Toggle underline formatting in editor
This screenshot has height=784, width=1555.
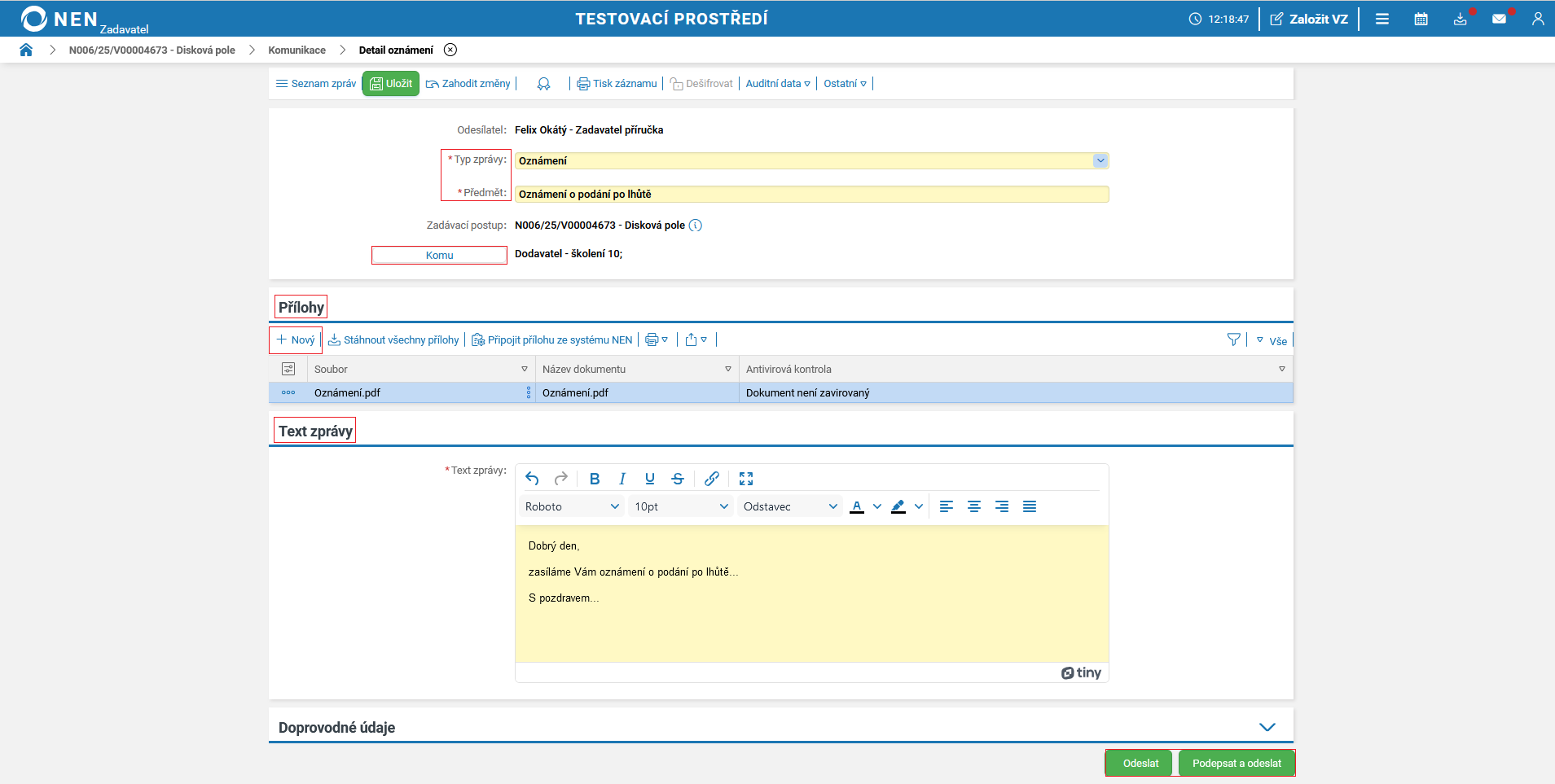pyautogui.click(x=649, y=479)
